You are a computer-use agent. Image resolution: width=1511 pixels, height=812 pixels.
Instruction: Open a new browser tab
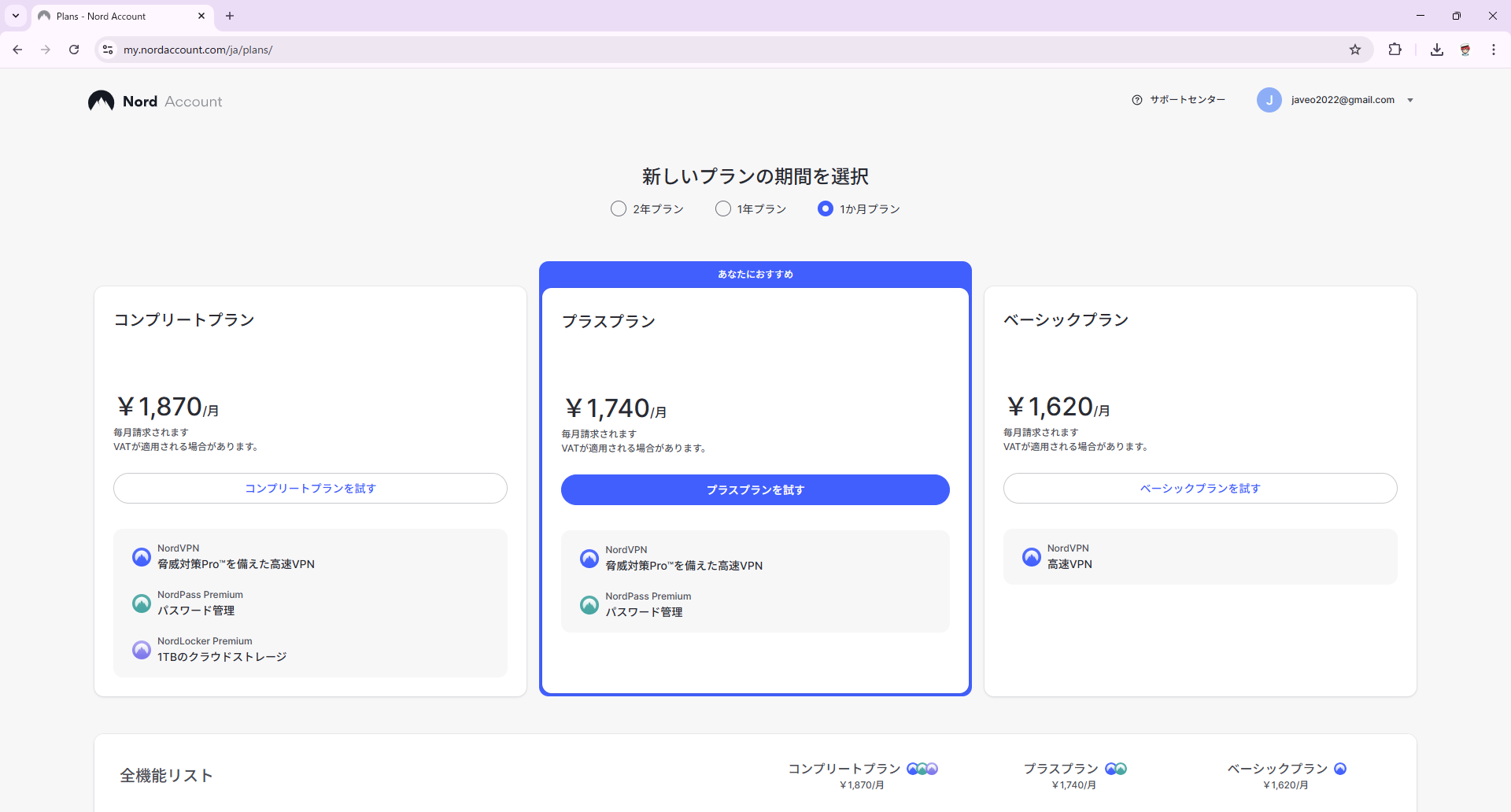click(x=230, y=16)
